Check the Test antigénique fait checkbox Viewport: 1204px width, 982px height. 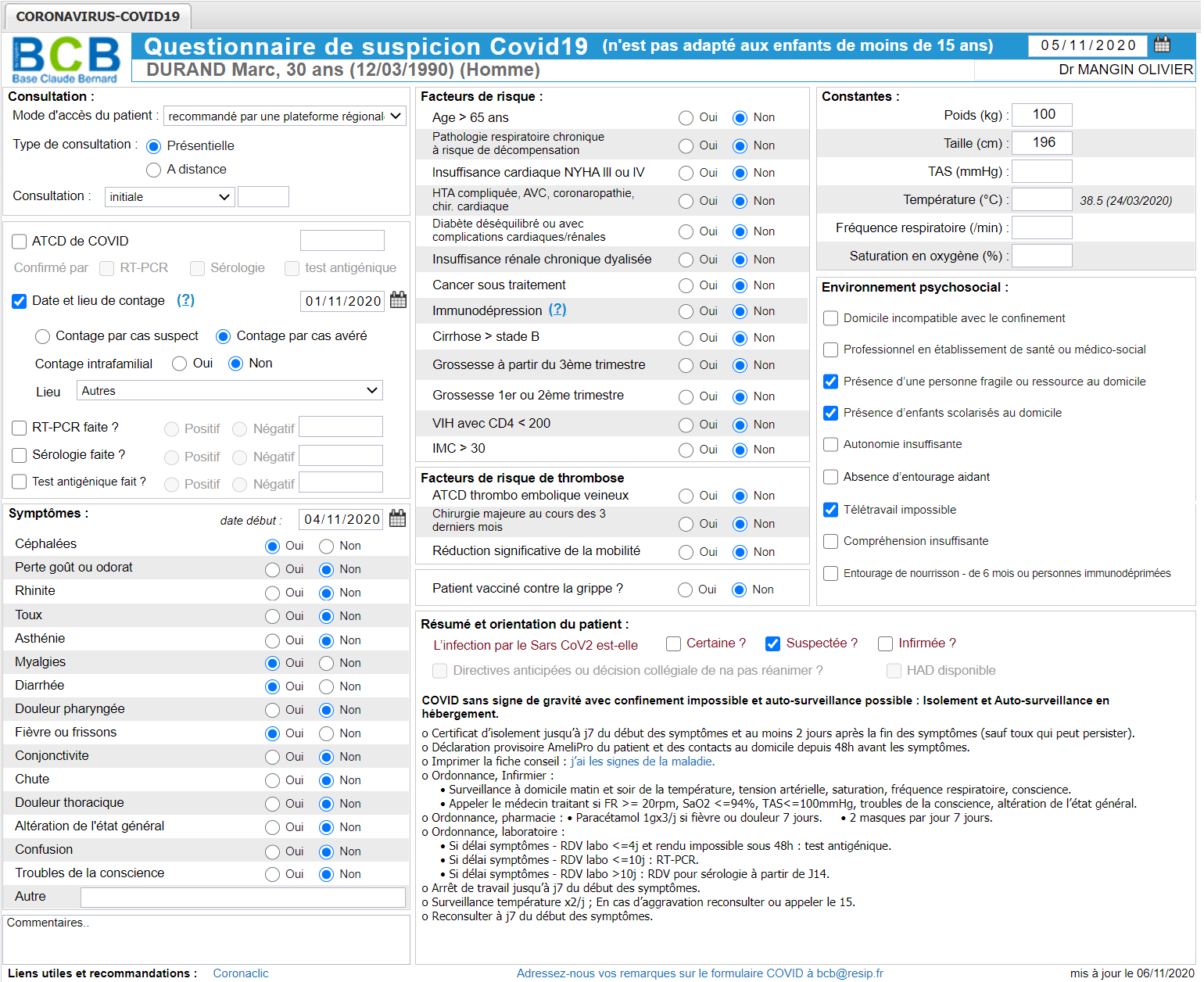click(20, 482)
